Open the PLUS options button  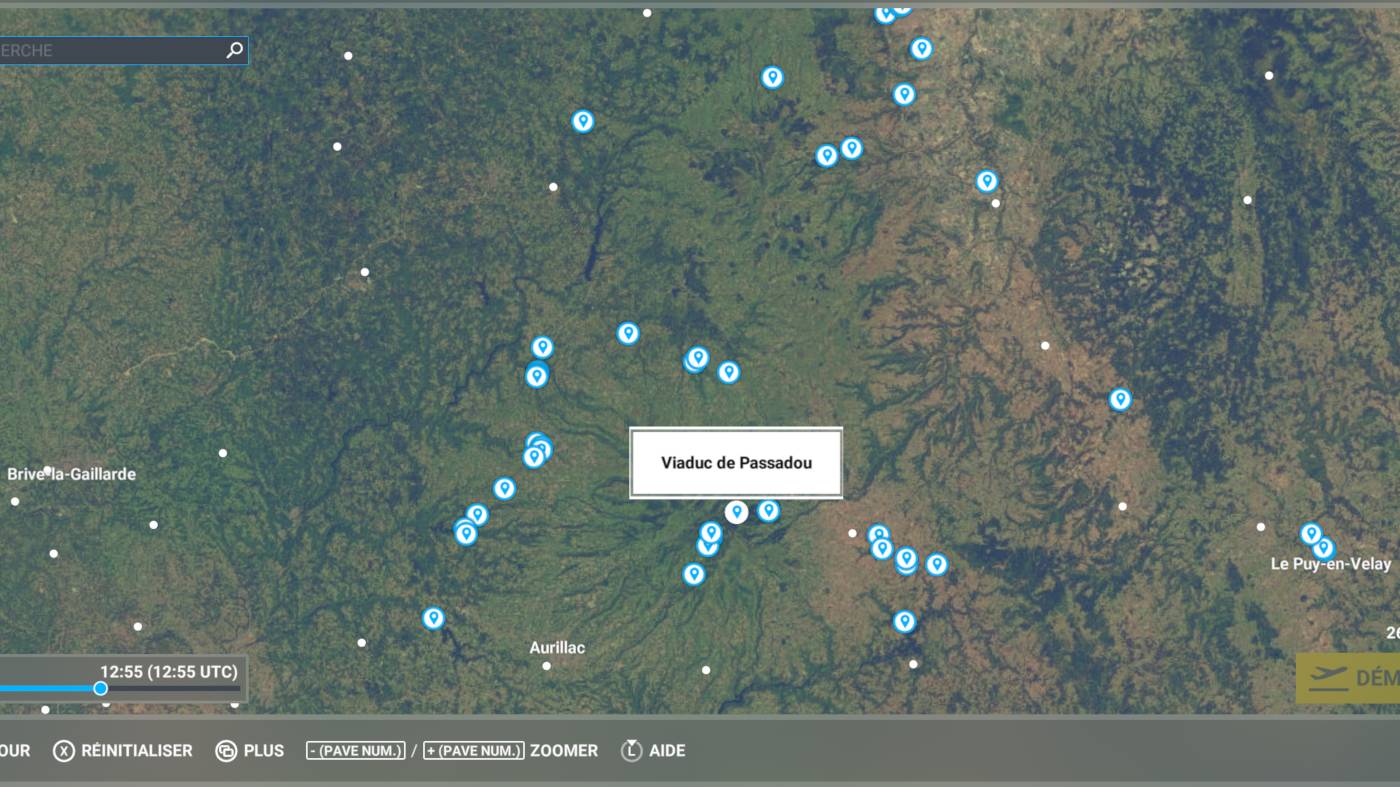250,750
